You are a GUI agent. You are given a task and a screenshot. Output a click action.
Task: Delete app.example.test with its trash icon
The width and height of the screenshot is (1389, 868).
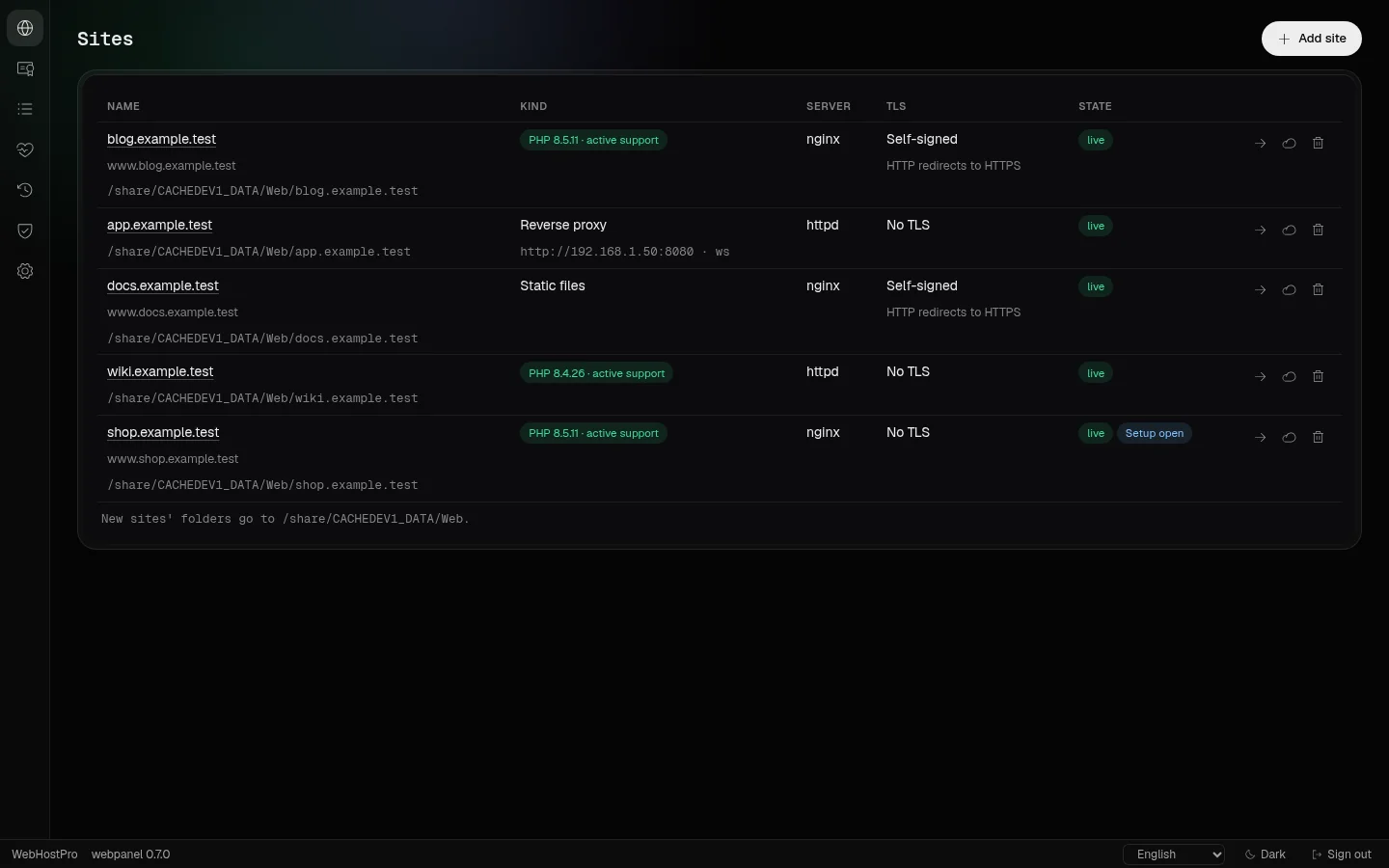click(1318, 230)
